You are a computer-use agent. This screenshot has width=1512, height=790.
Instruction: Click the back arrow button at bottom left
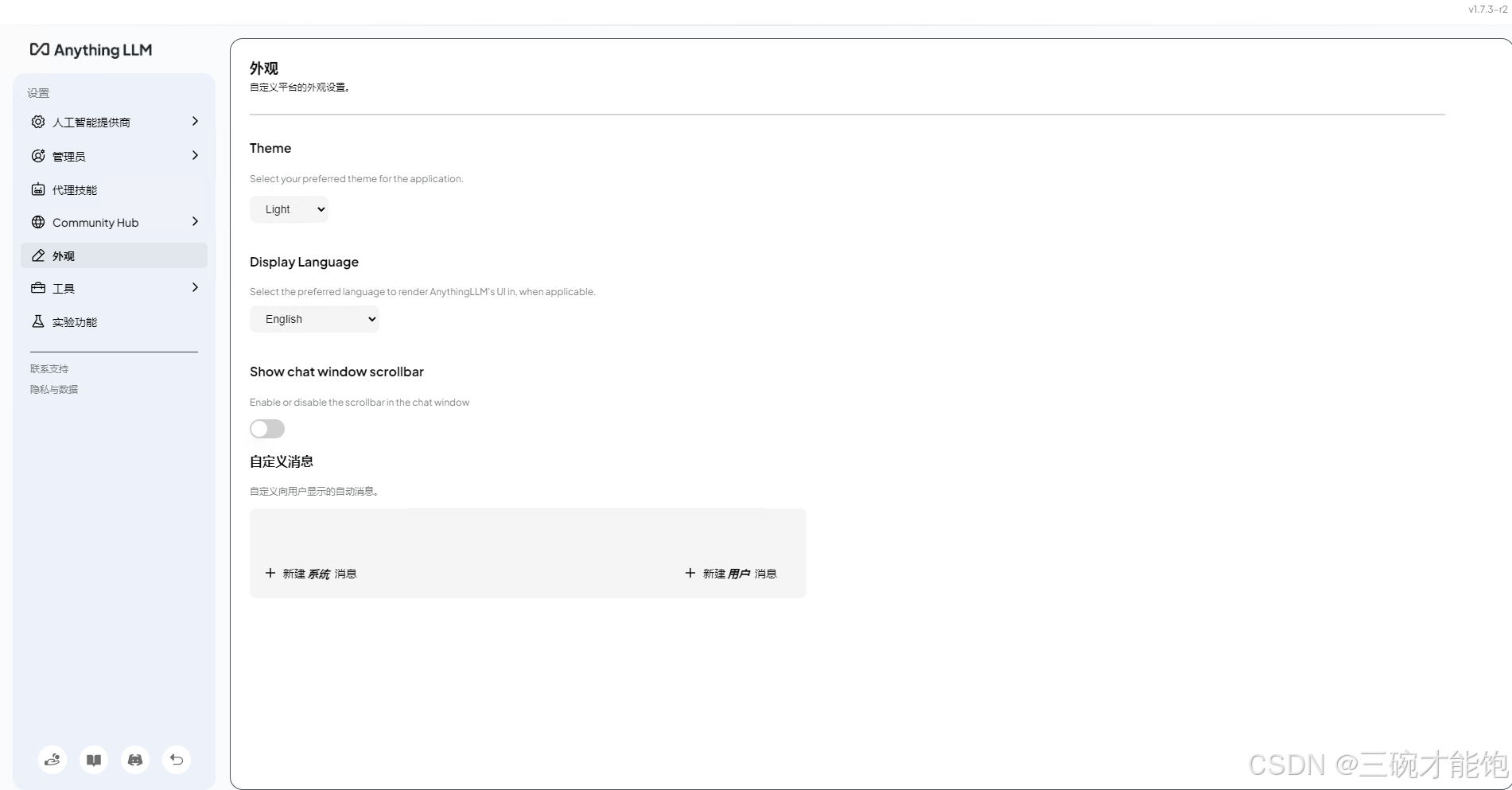tap(176, 760)
